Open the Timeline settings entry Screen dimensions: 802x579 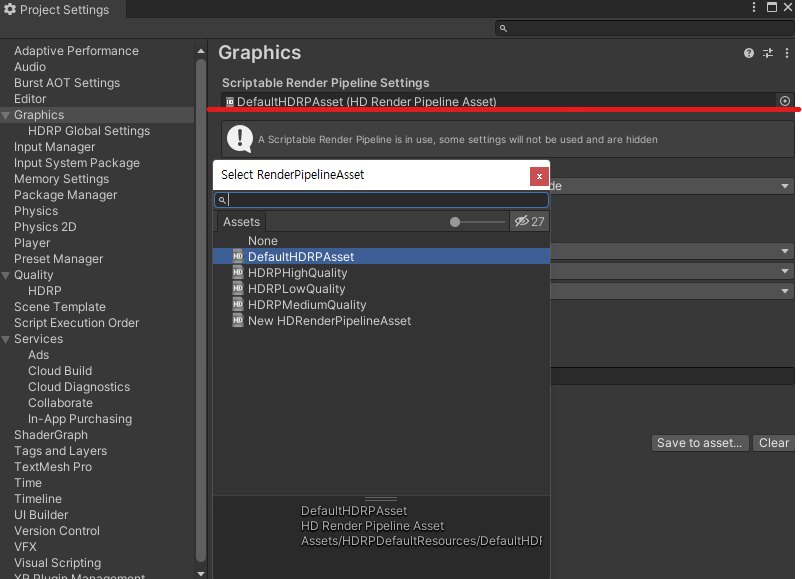tap(38, 499)
